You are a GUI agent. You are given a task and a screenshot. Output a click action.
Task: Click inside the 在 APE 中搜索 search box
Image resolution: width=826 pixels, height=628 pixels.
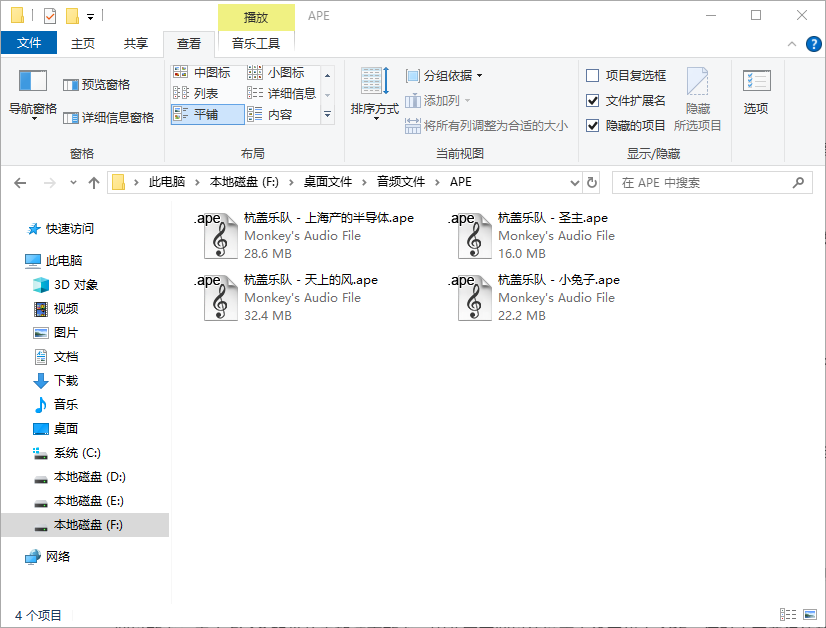click(x=712, y=182)
